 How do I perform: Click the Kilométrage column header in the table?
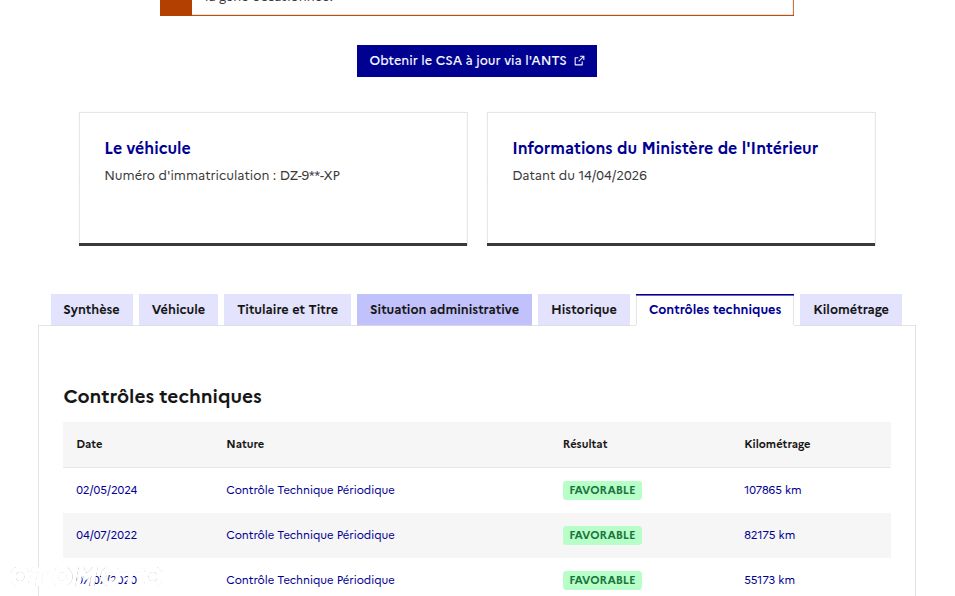[777, 444]
